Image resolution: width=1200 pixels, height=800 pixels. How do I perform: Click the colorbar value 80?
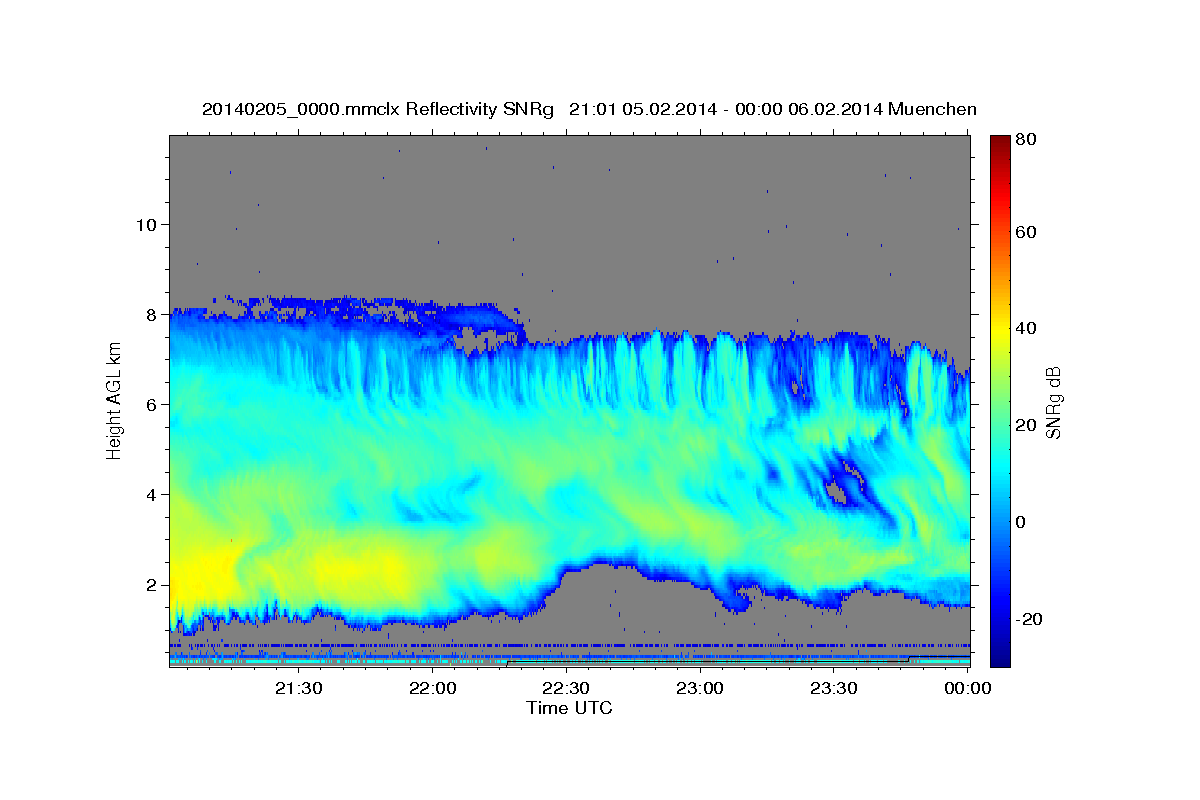(1025, 140)
